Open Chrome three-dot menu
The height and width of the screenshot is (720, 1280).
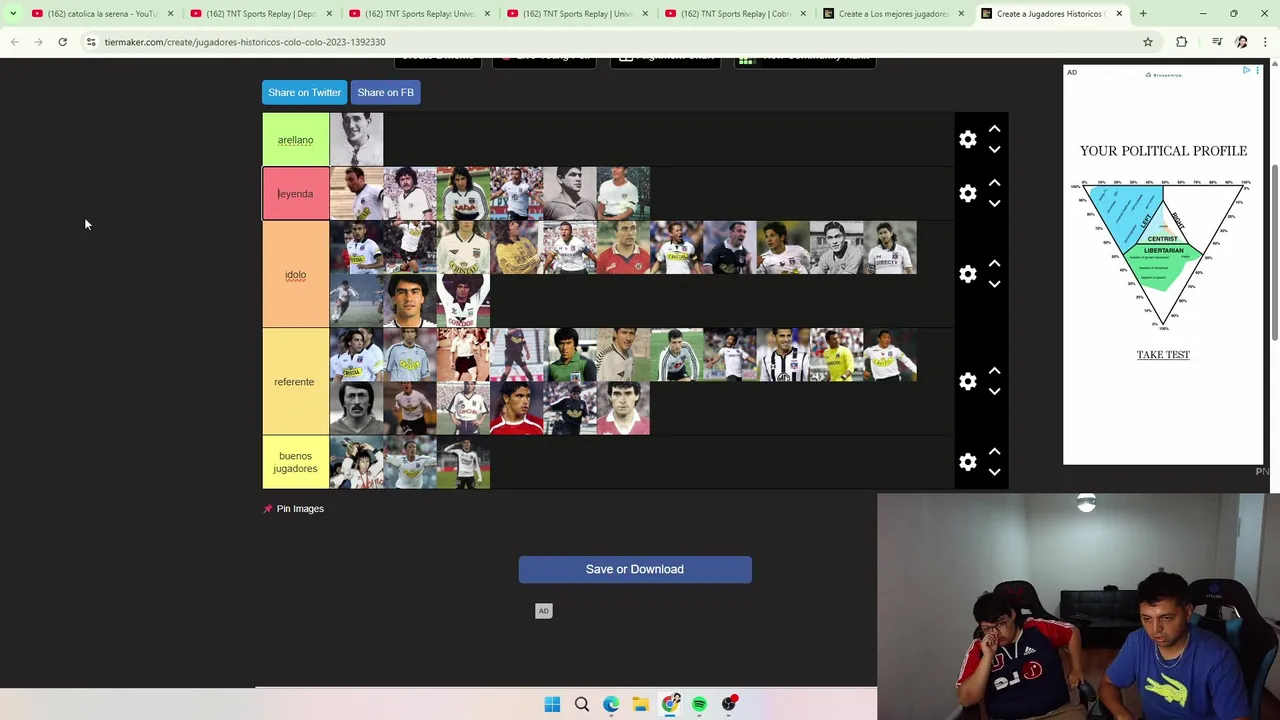click(x=1266, y=42)
